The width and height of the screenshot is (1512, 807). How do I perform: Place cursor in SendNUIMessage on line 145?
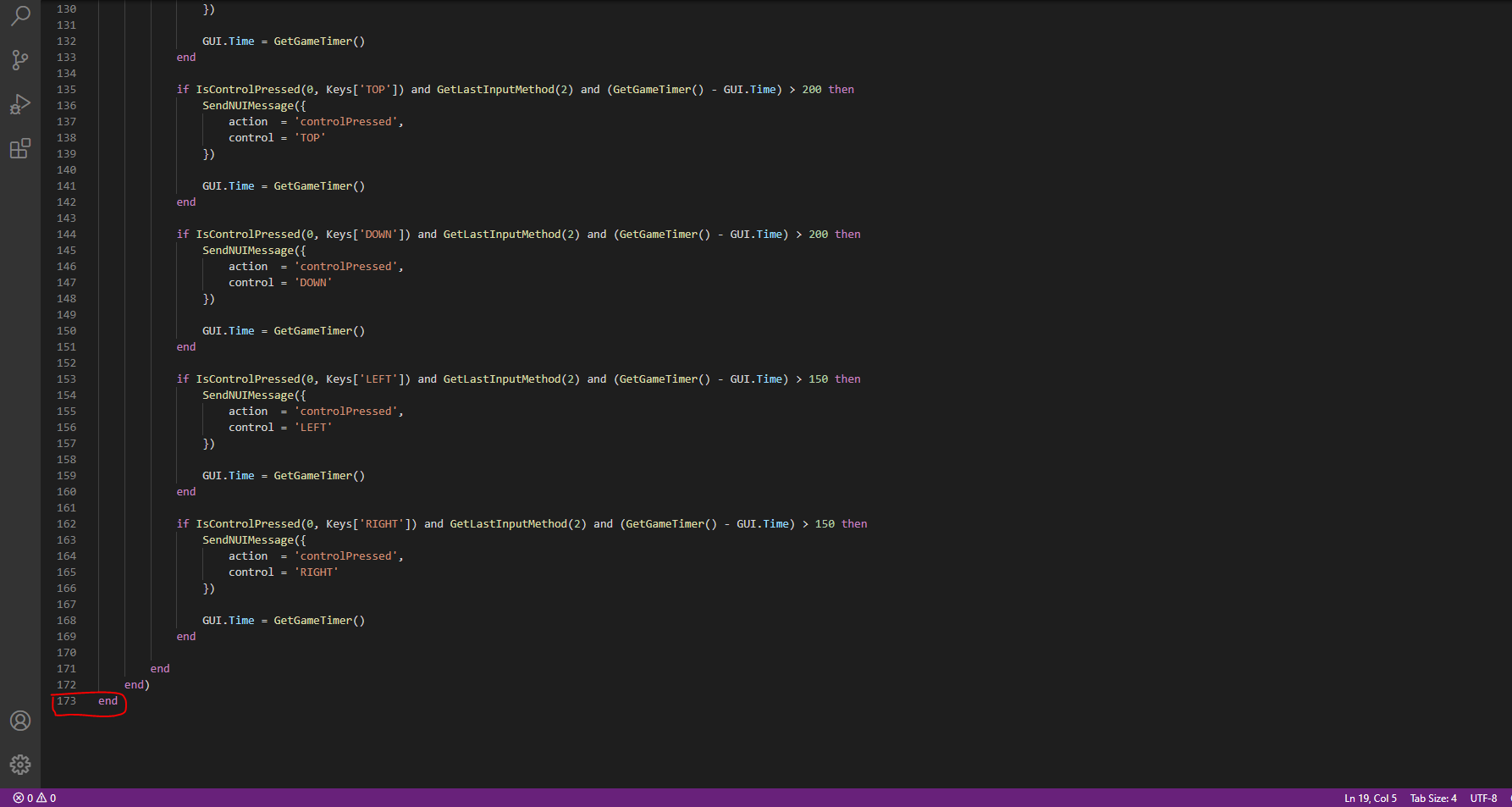[249, 250]
